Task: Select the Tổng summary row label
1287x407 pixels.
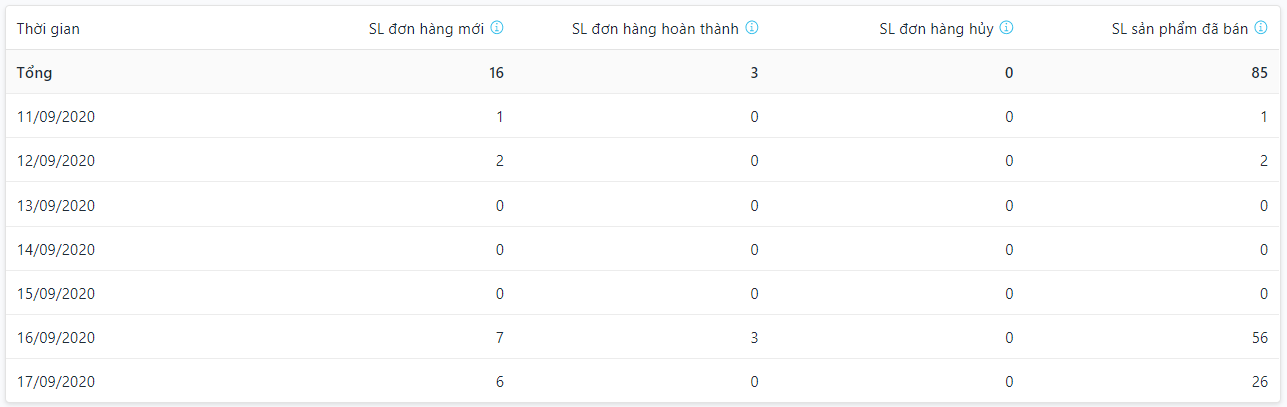Action: click(35, 73)
